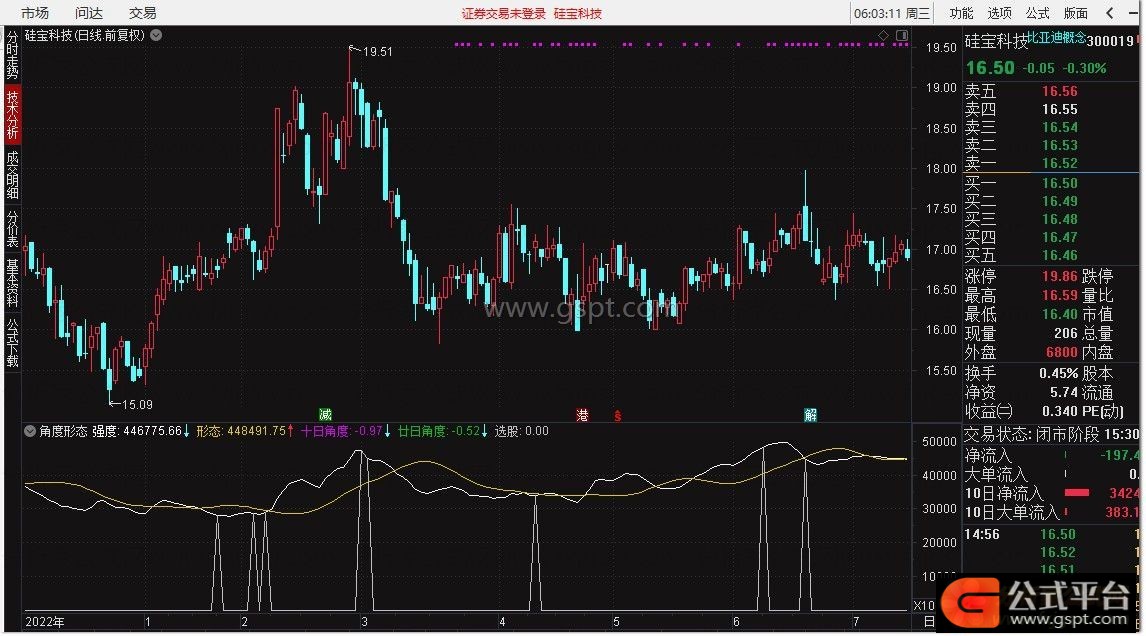The height and width of the screenshot is (636, 1146).
Task: Click the 换手 value 0.45%
Action: coord(1058,373)
